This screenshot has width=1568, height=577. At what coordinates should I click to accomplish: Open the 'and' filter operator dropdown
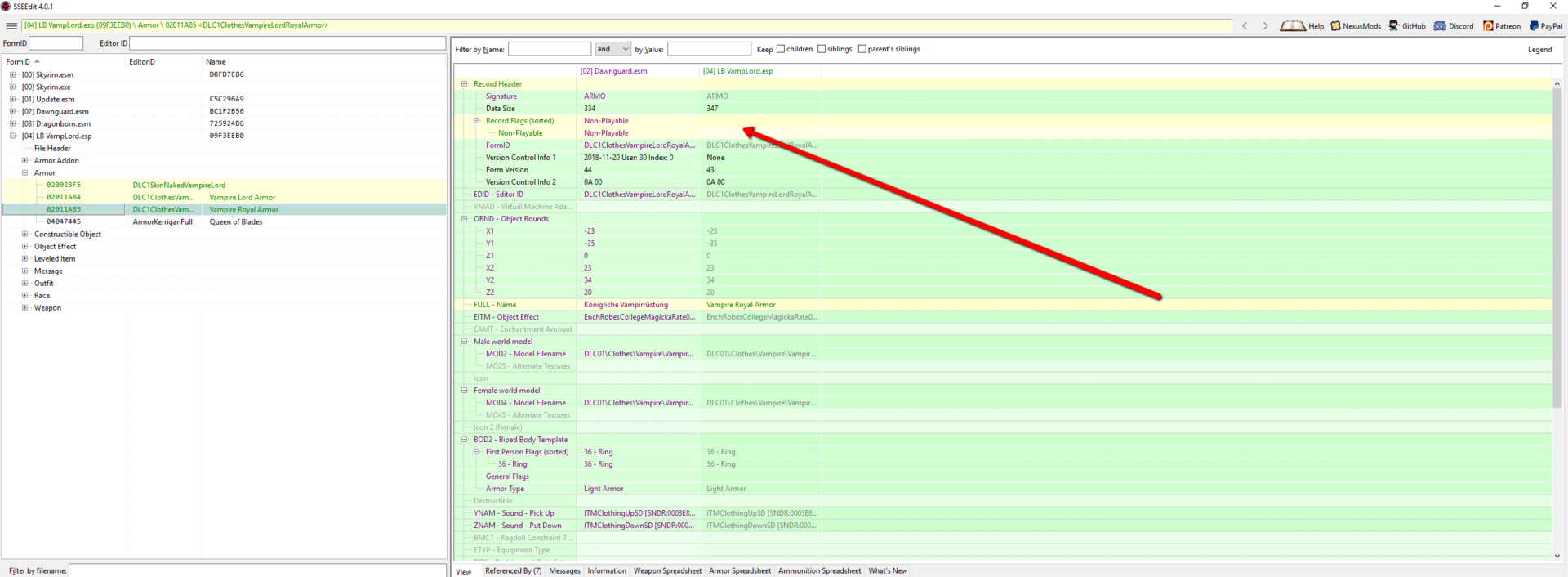coord(612,49)
